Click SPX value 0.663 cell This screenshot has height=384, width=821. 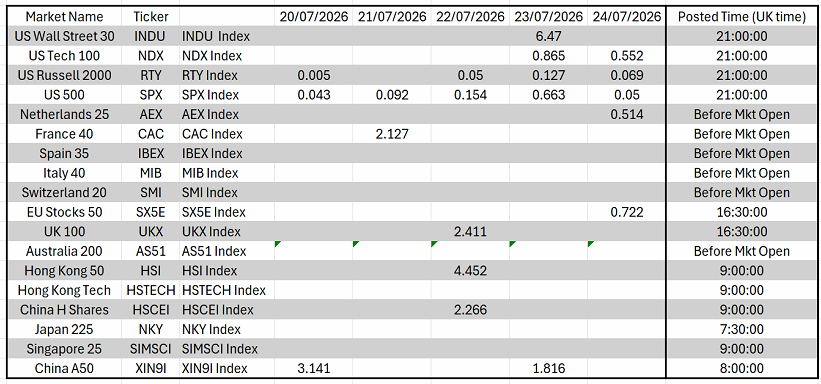tap(548, 95)
